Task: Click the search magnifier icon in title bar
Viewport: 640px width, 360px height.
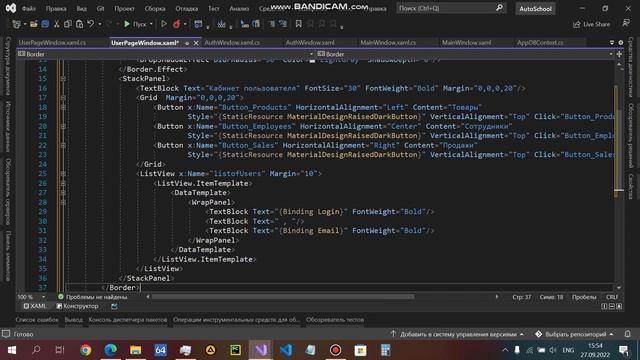Action: tap(499, 8)
